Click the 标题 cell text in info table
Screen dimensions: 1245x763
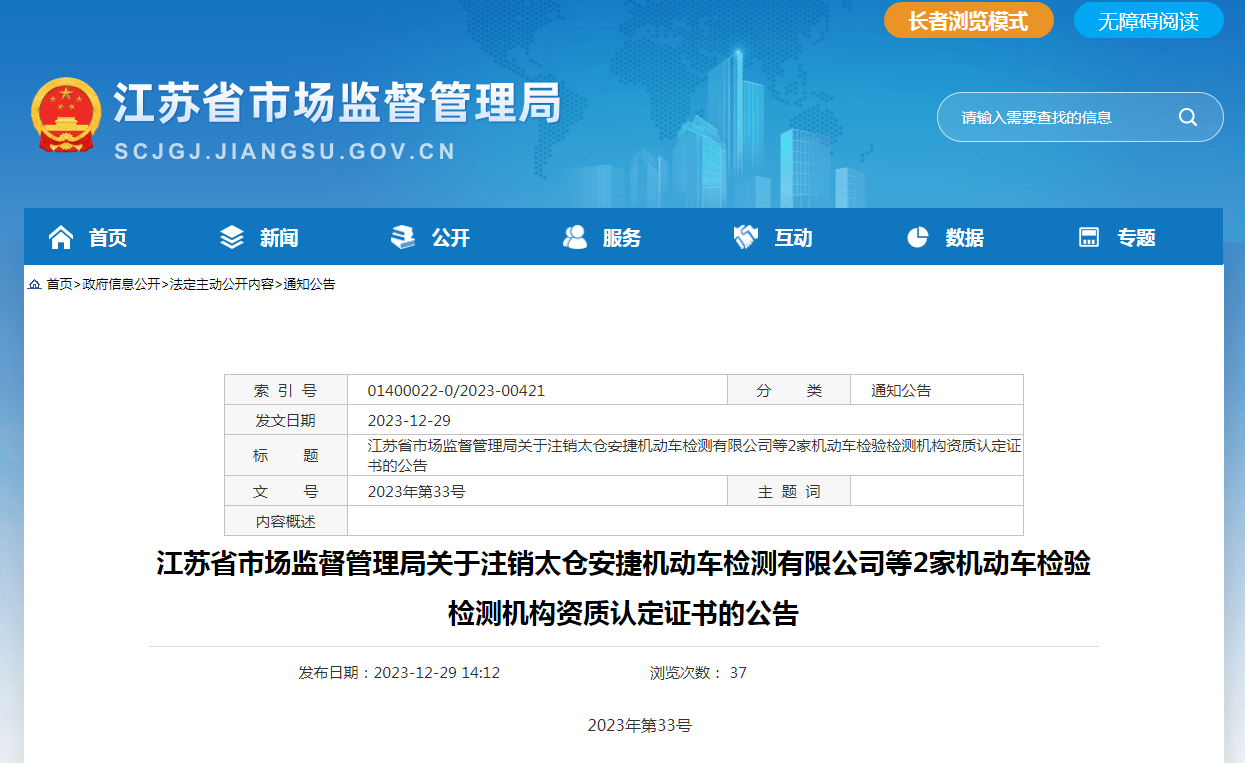[x=694, y=455]
